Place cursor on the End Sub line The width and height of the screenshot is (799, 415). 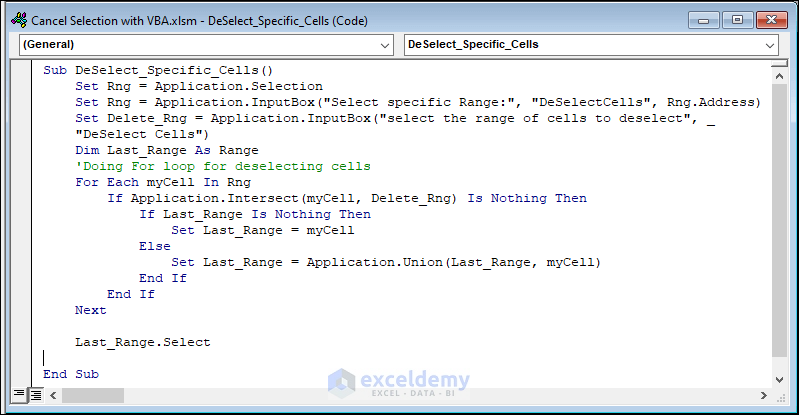[x=71, y=374]
